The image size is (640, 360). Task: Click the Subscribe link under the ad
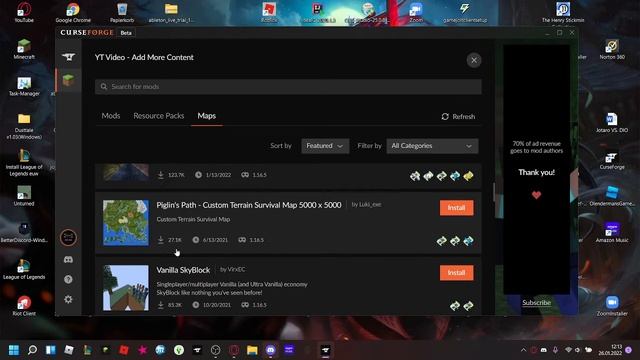tap(536, 302)
